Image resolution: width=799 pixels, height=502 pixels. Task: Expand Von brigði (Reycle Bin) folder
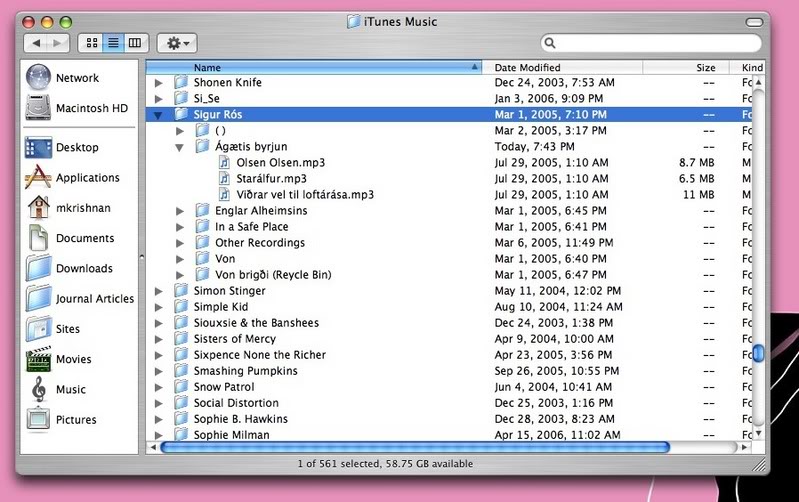(180, 275)
